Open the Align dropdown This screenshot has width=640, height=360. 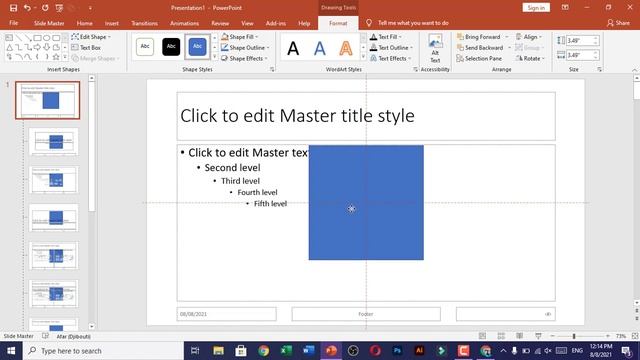point(529,37)
